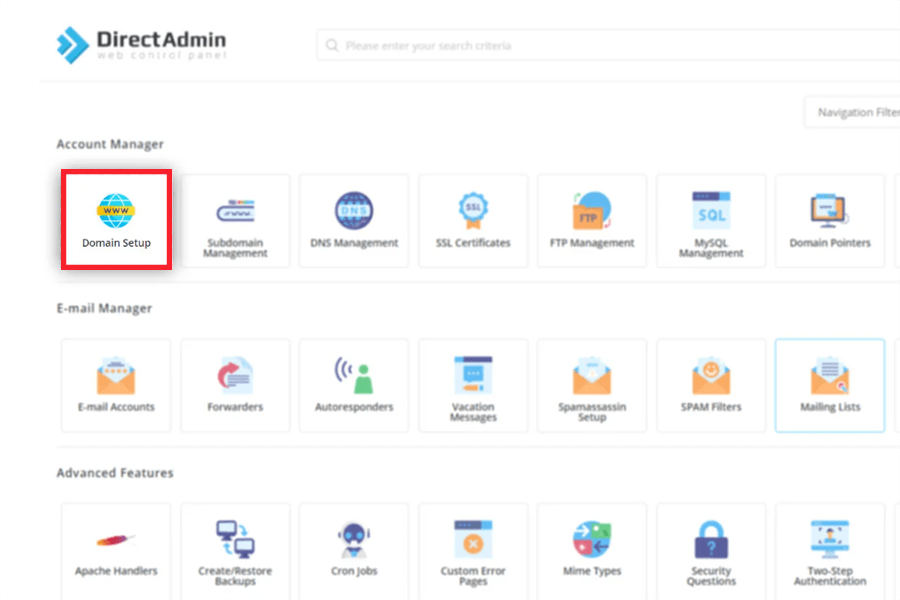This screenshot has width=900, height=600.
Task: Open SSL Certificates
Action: [x=473, y=221]
